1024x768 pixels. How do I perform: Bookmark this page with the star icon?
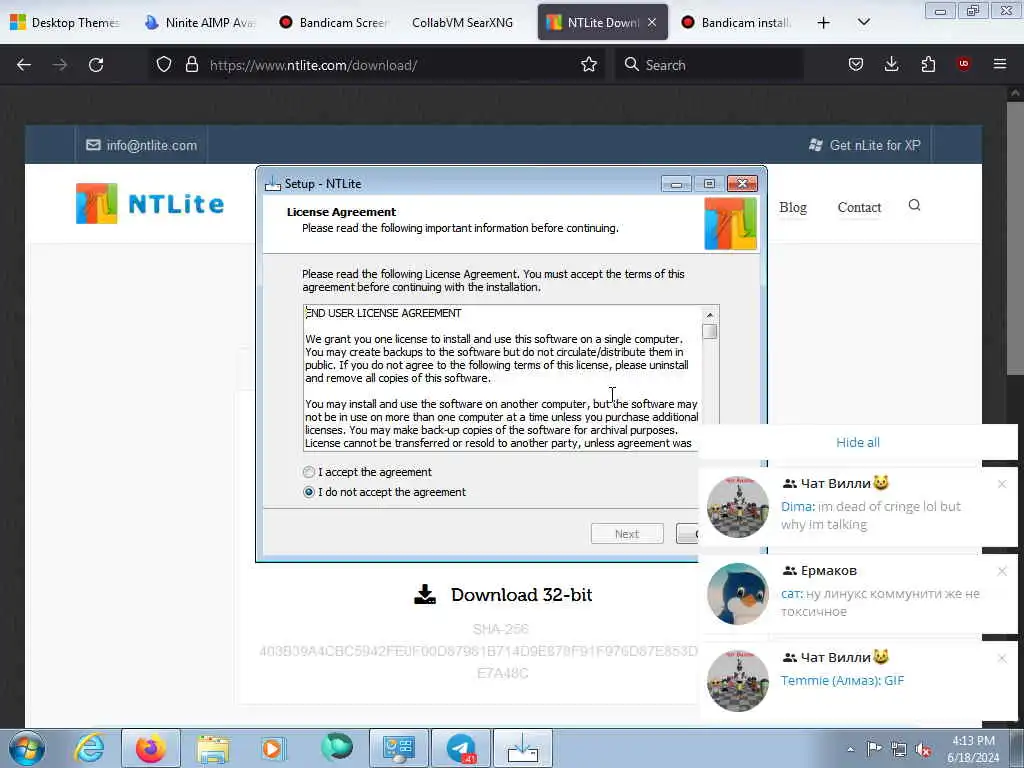(x=589, y=65)
